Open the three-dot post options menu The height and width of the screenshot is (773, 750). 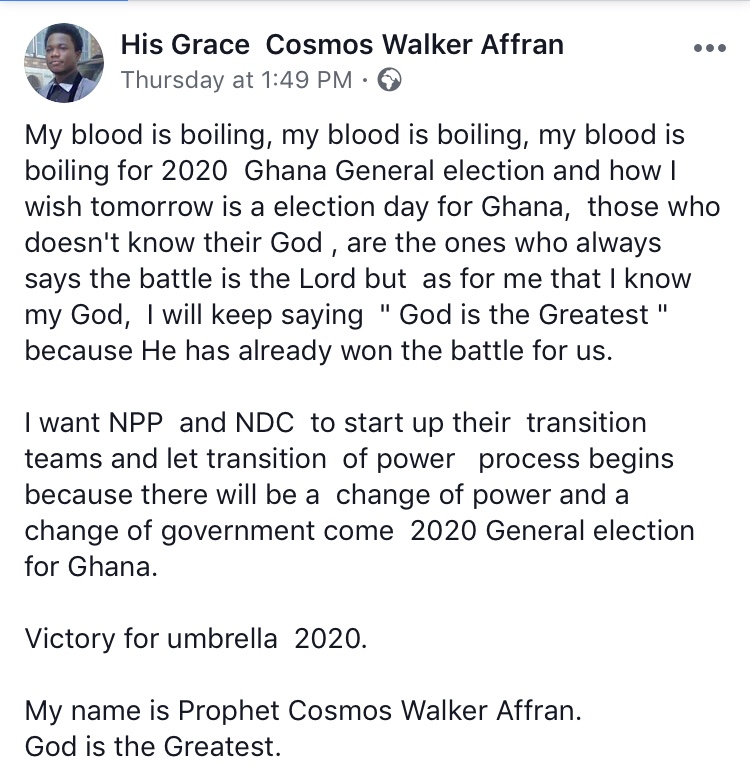710,48
